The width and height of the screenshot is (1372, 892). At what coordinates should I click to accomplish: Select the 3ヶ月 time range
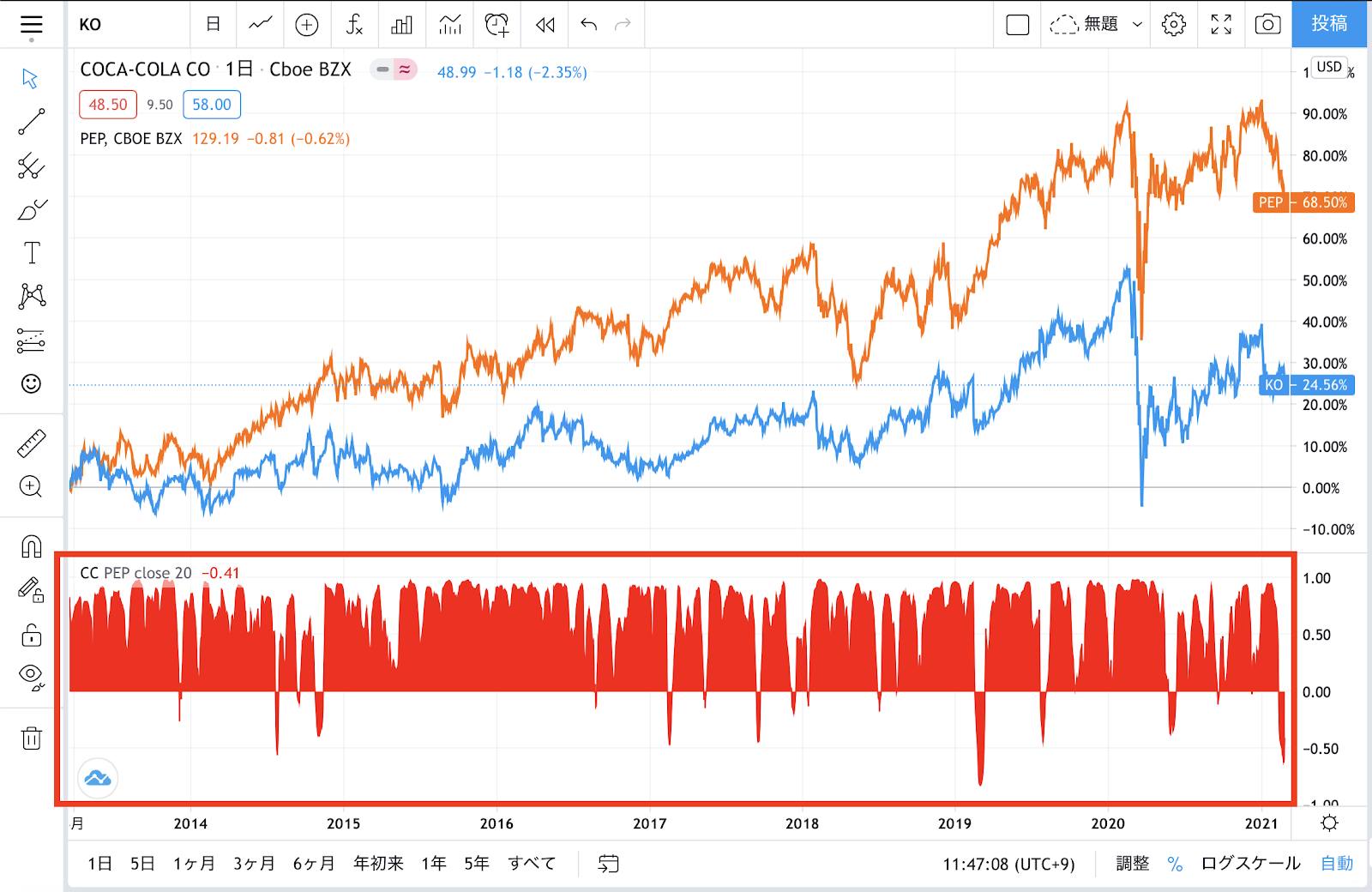coord(254,864)
